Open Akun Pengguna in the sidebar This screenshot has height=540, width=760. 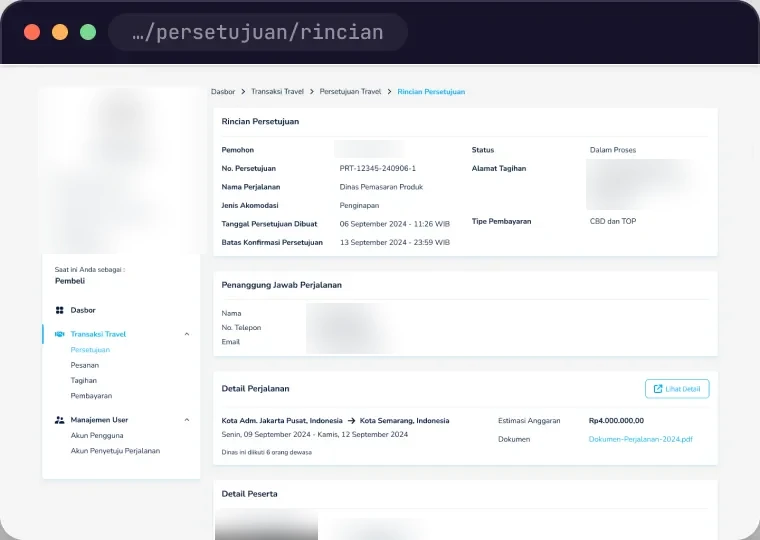(x=97, y=435)
